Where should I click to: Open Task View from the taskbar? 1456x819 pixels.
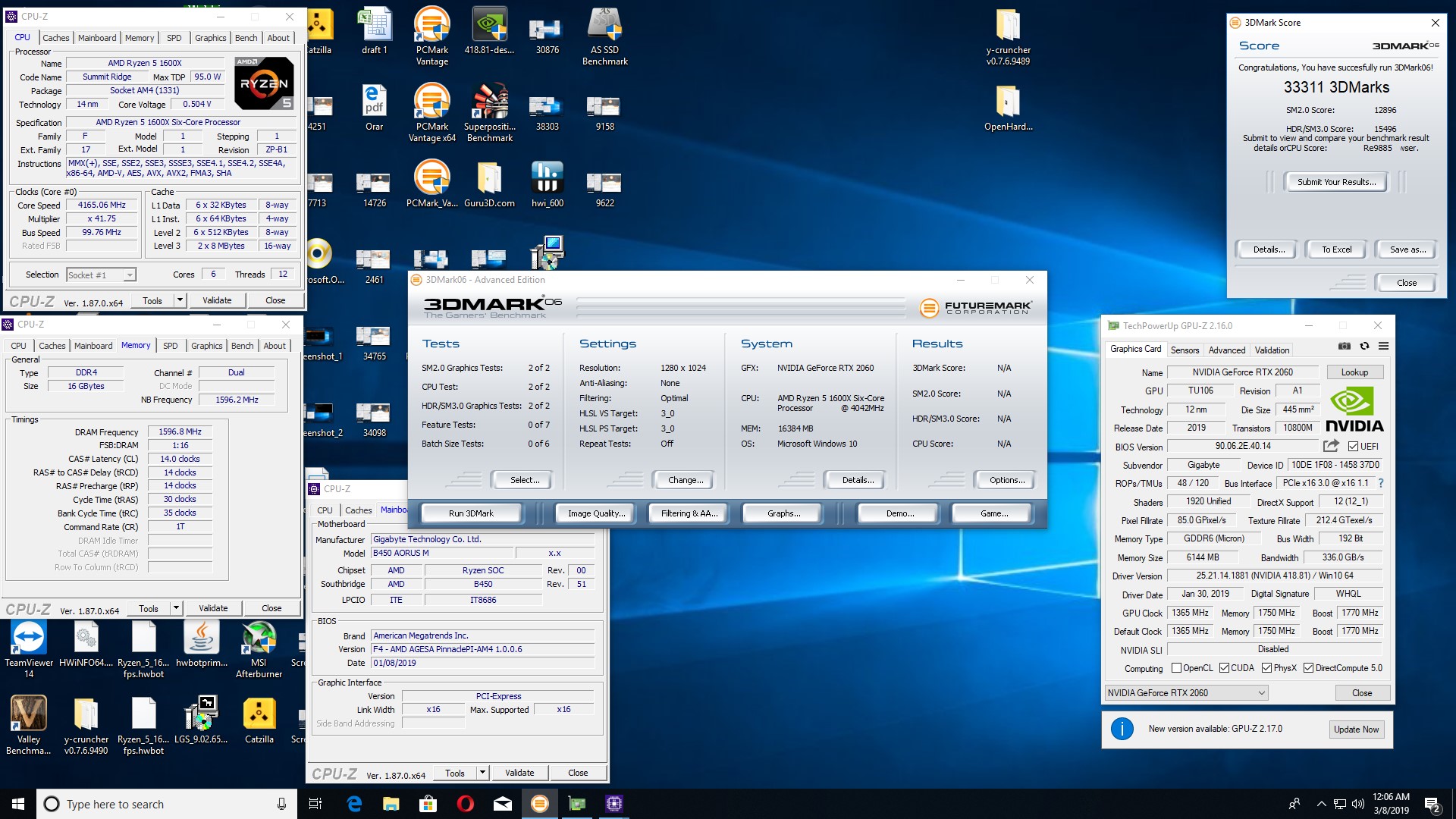316,804
